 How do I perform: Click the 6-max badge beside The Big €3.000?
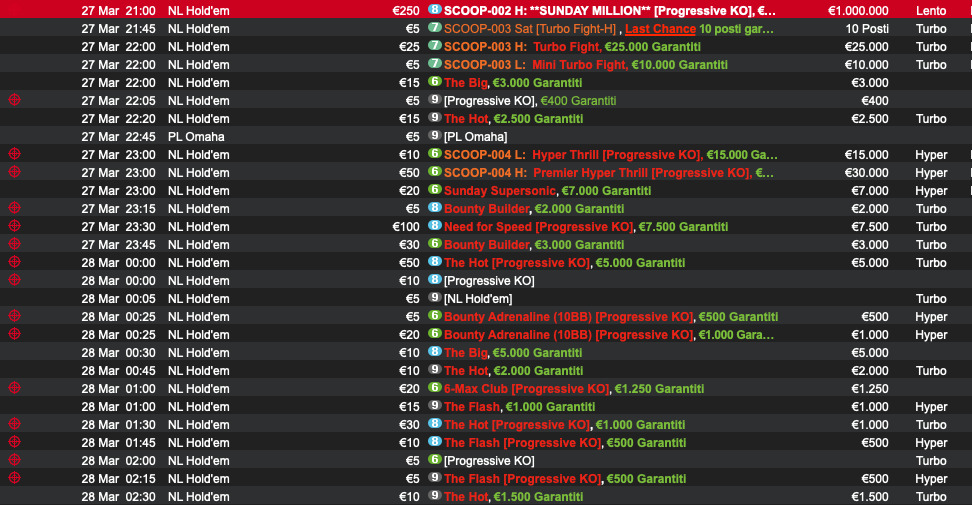pyautogui.click(x=435, y=82)
